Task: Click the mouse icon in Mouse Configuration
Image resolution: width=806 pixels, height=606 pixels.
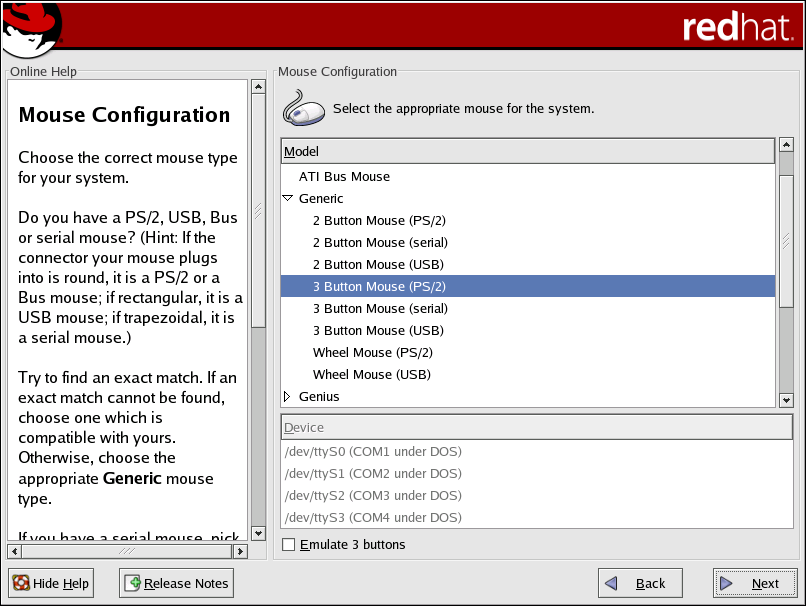Action: click(304, 108)
